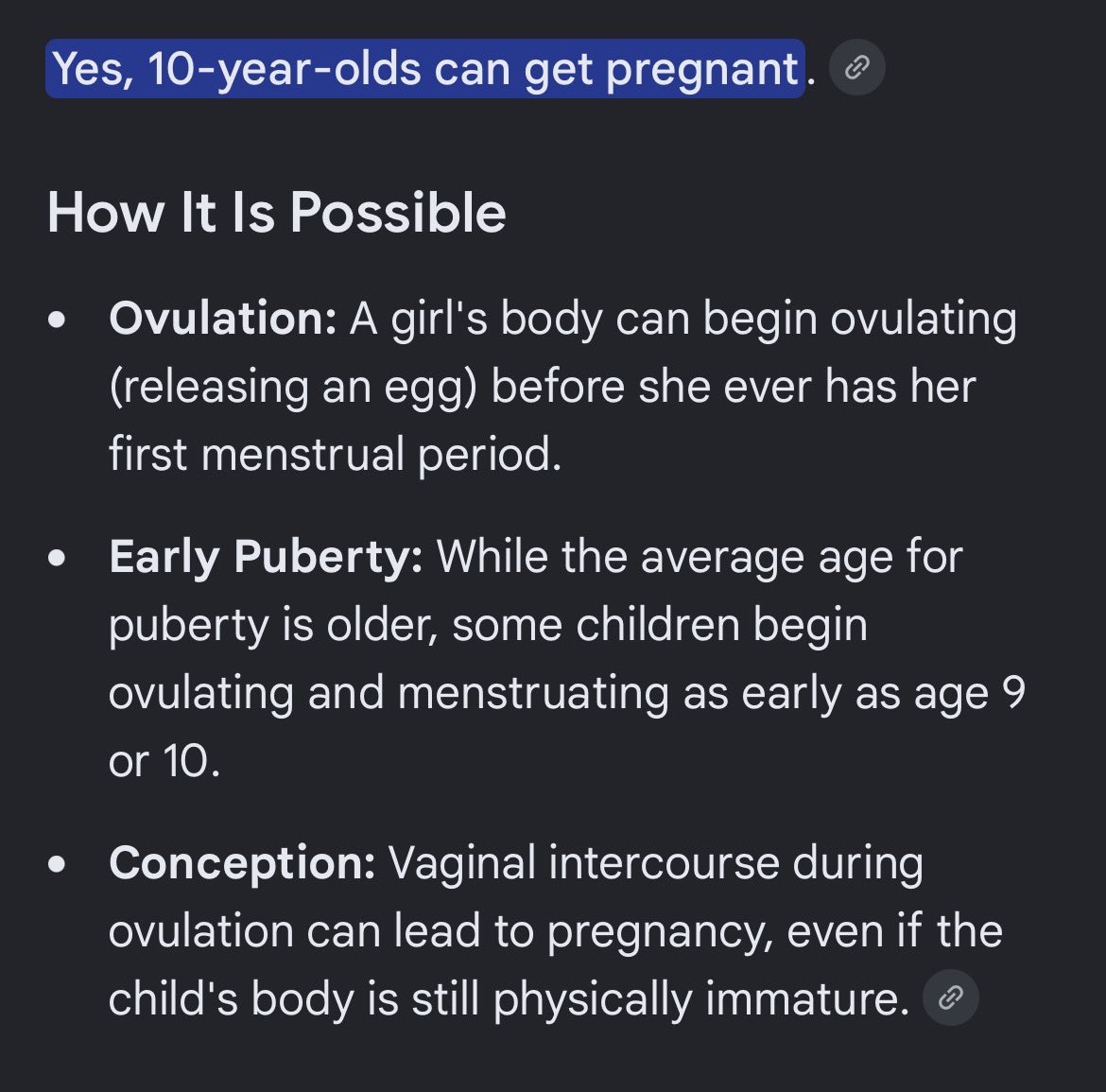Image resolution: width=1106 pixels, height=1092 pixels.
Task: Click the bullet point before Early Puberty
Action: 57,558
